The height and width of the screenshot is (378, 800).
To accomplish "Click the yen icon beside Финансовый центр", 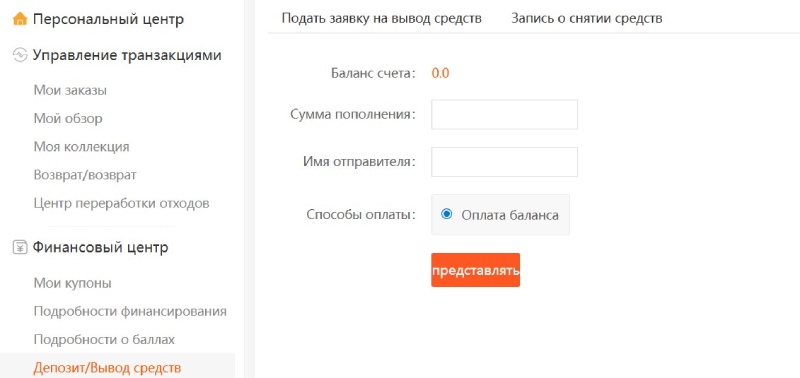I will pyautogui.click(x=19, y=248).
